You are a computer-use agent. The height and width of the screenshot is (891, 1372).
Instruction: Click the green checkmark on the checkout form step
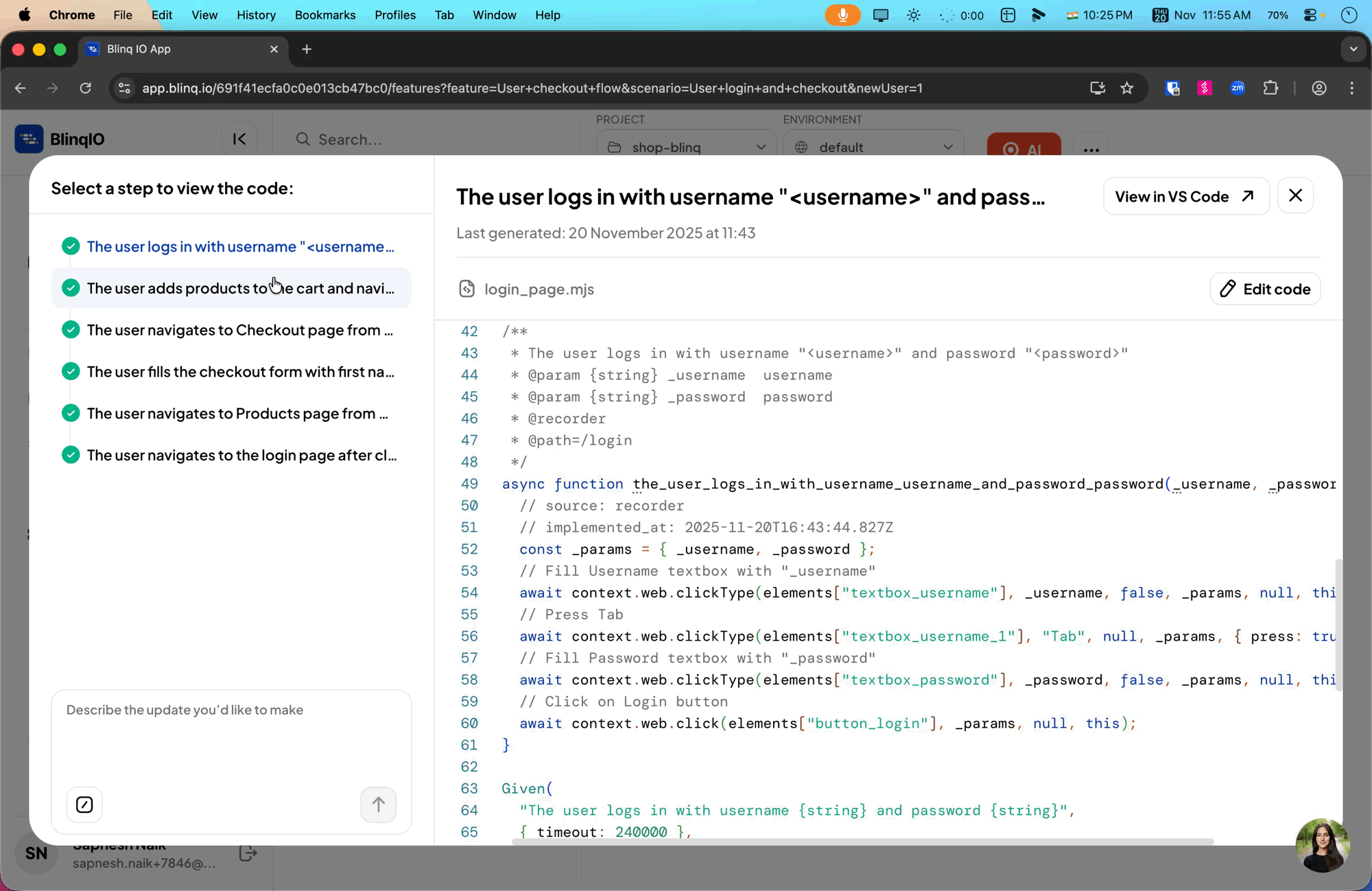[71, 371]
